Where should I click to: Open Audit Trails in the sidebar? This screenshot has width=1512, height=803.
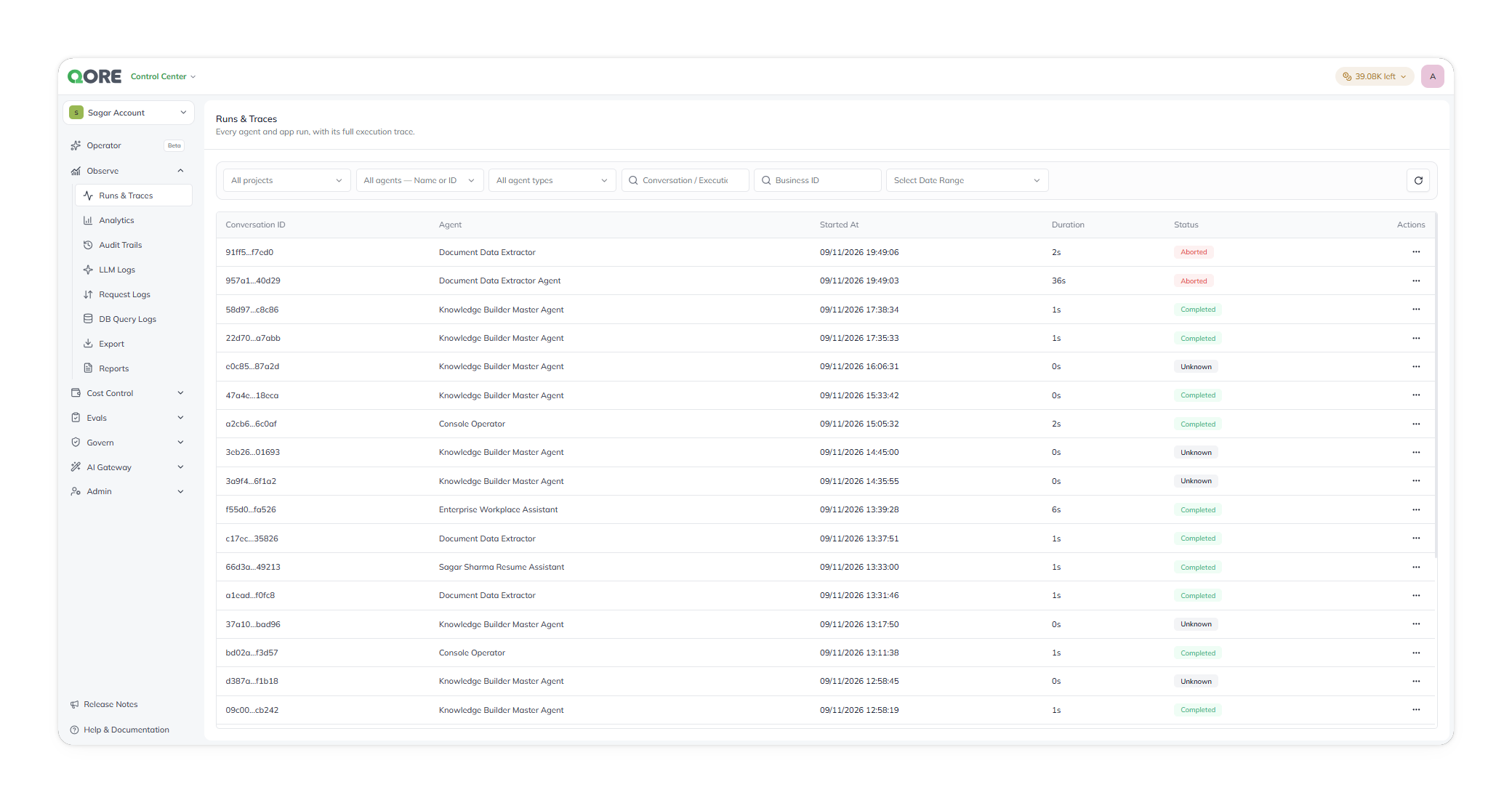(x=134, y=245)
